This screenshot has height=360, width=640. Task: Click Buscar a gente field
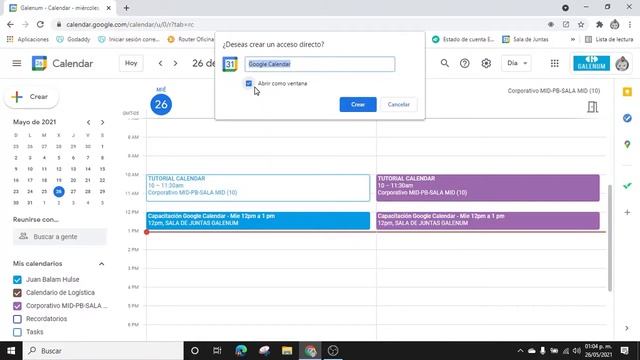coord(60,237)
